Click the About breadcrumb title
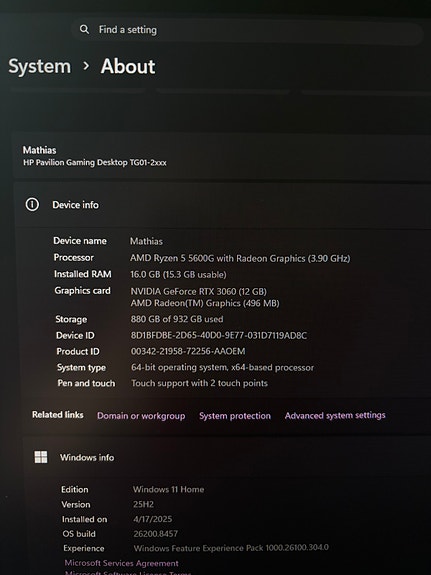This screenshot has height=575, width=431. 128,66
